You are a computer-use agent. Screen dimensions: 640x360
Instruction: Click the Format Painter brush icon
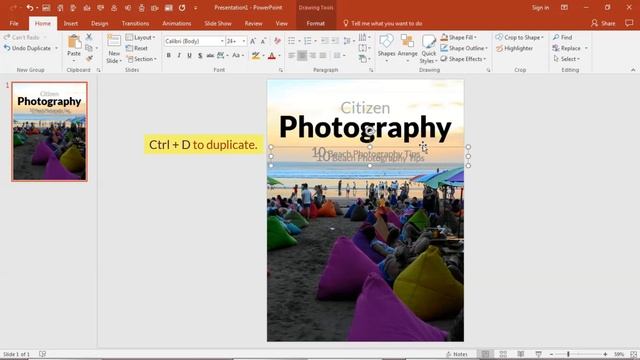pos(89,59)
